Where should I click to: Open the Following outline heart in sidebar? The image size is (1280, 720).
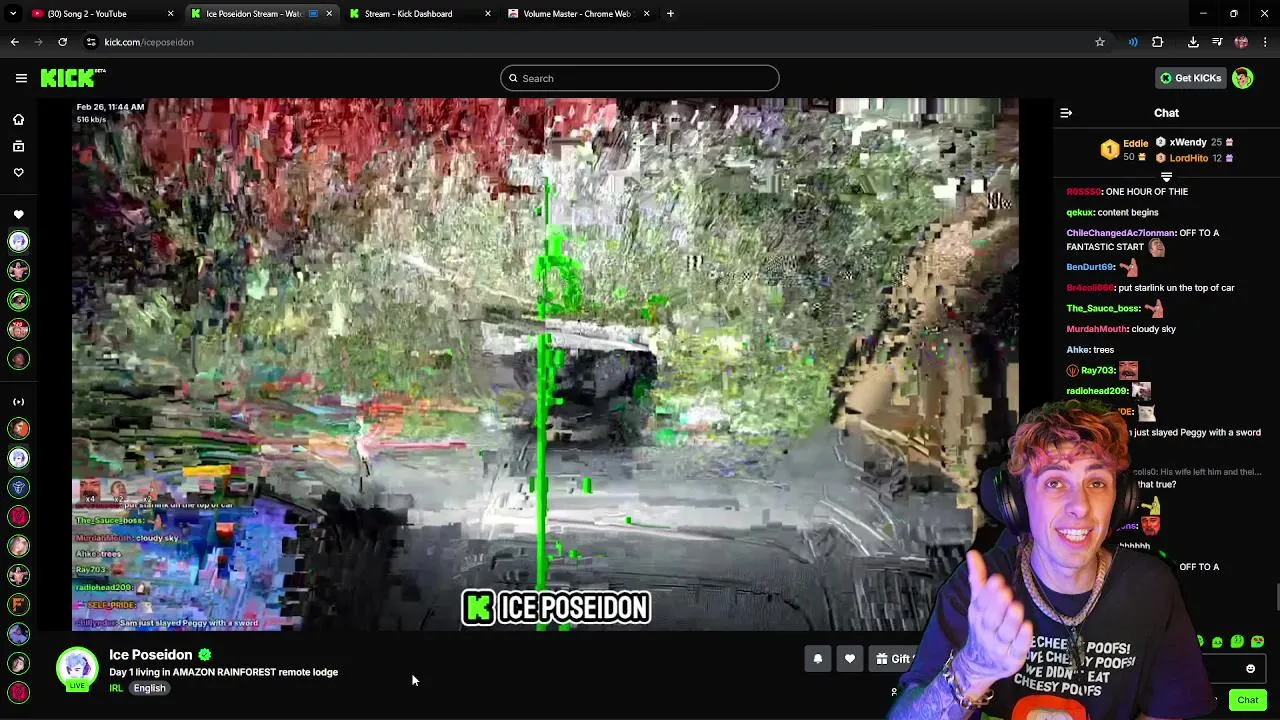[x=18, y=172]
